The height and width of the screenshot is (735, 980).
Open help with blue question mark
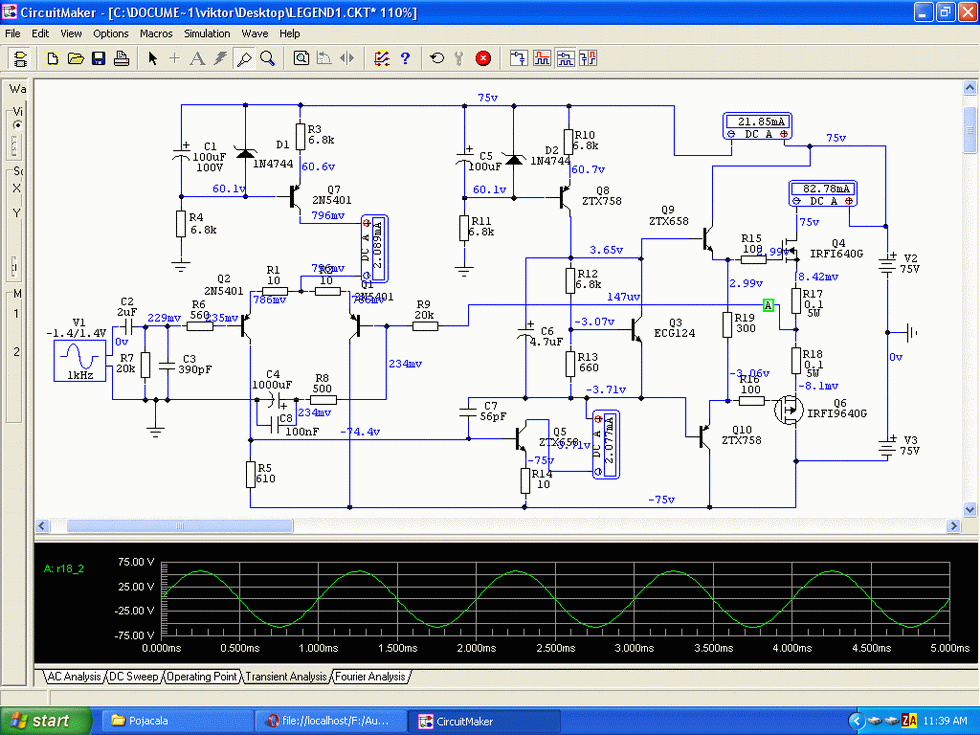pyautogui.click(x=405, y=59)
